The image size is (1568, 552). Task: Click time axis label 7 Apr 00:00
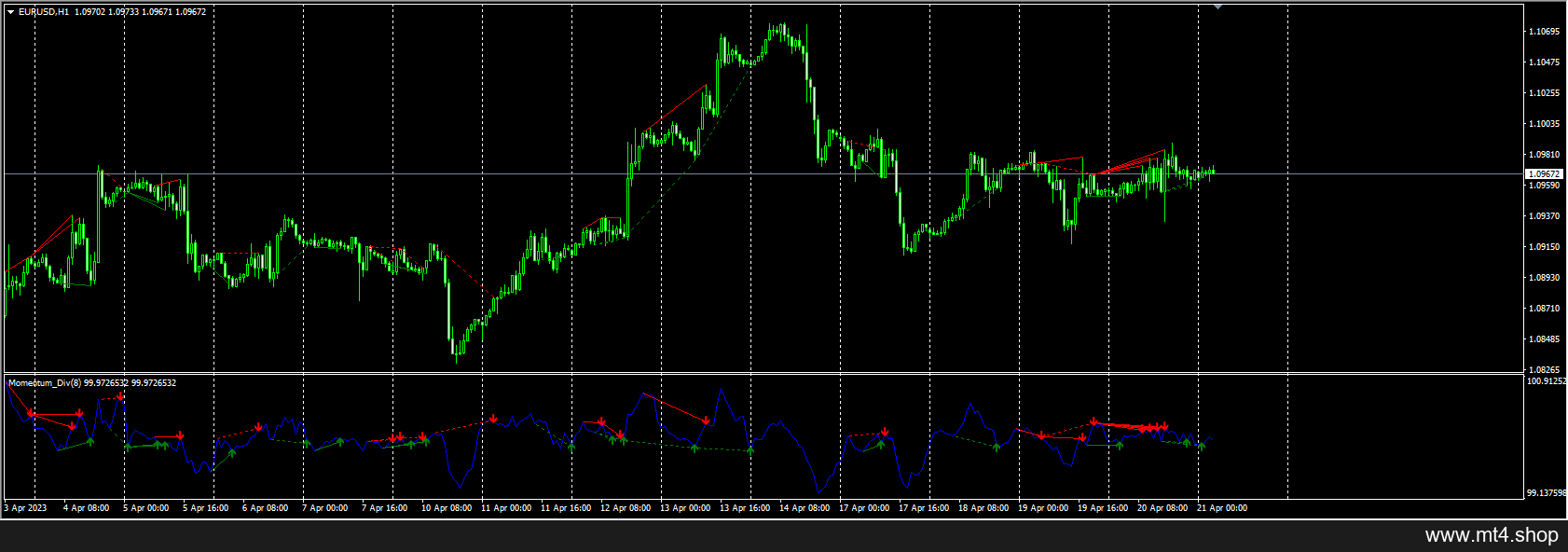(x=324, y=508)
